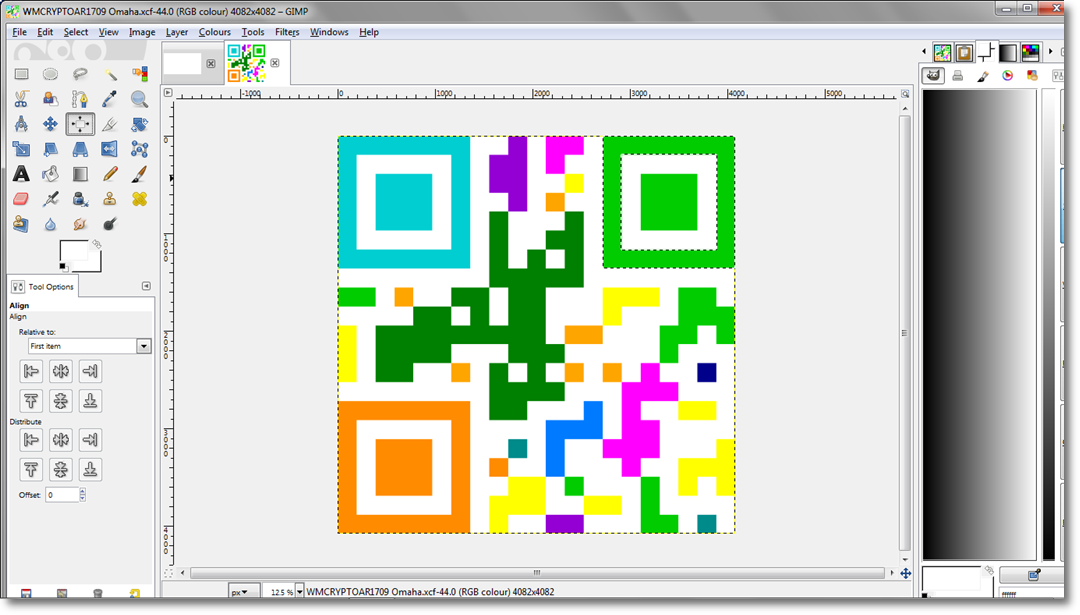1080x615 pixels.
Task: Select the Flip tool
Action: point(110,149)
